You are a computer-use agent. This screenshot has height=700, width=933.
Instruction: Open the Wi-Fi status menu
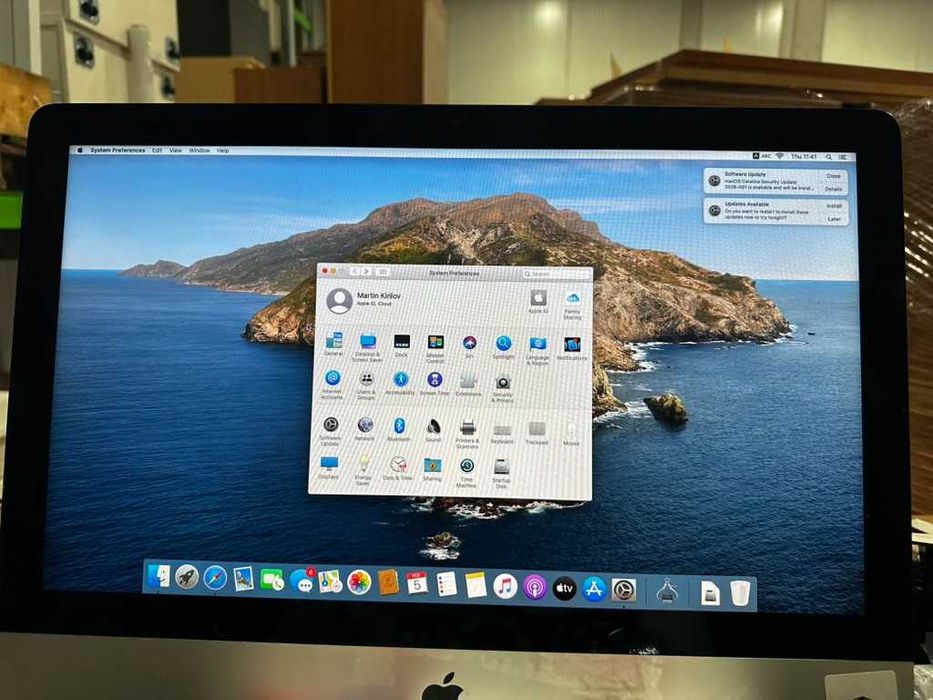[x=779, y=156]
